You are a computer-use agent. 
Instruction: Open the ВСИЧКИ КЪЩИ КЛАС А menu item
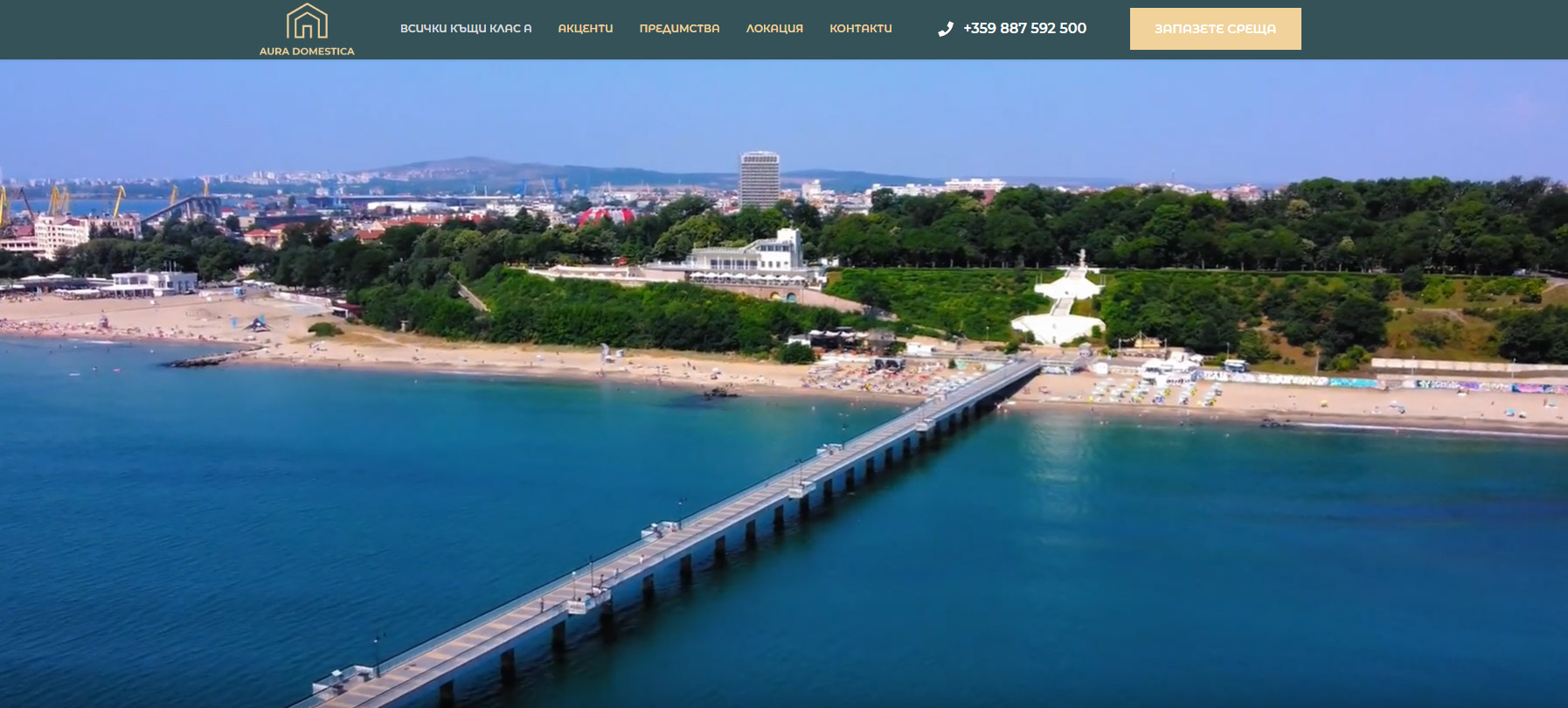465,29
